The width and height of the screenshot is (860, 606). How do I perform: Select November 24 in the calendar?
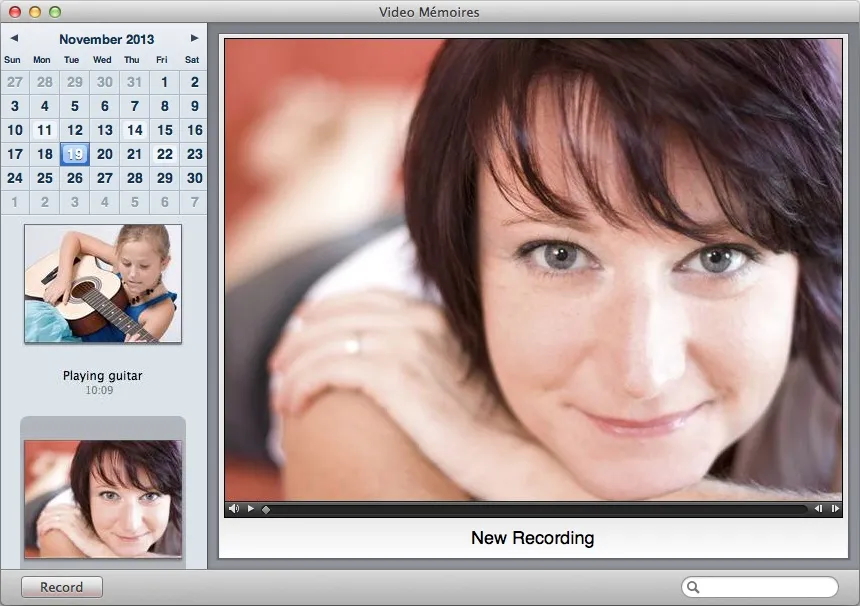click(x=15, y=178)
